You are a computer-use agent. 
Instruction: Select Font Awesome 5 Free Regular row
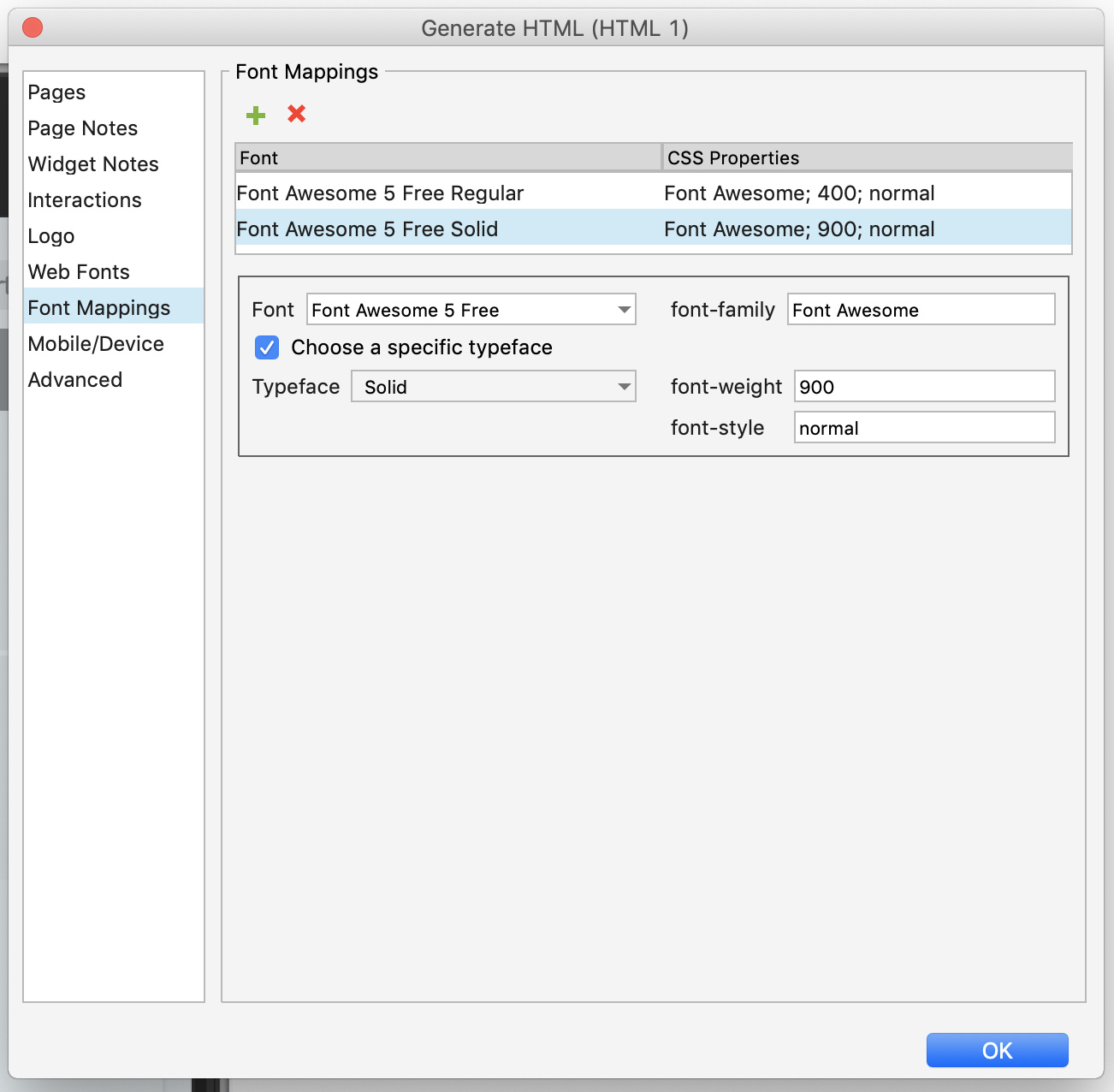pyautogui.click(x=380, y=193)
